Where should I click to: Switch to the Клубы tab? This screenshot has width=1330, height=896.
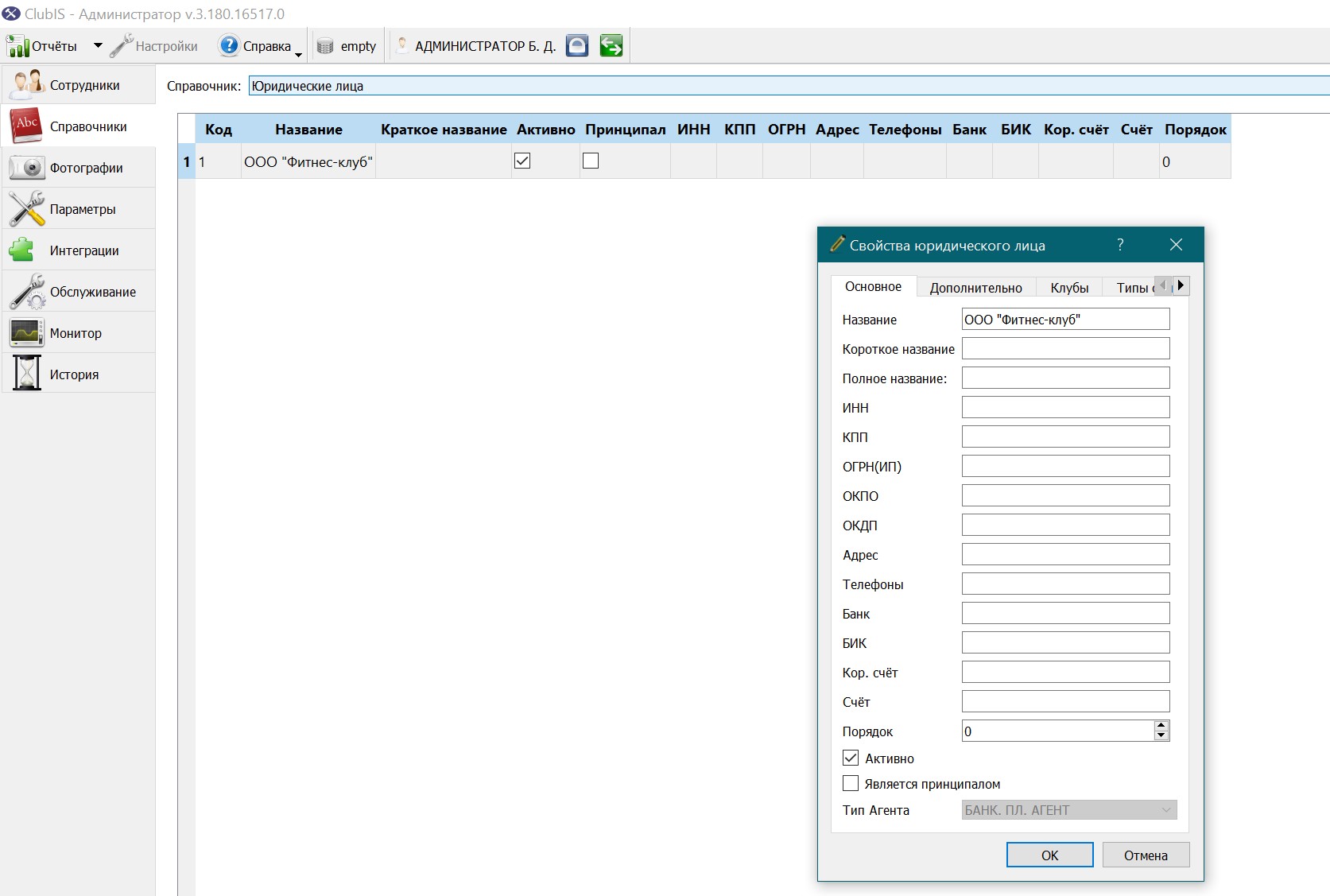(x=1069, y=288)
